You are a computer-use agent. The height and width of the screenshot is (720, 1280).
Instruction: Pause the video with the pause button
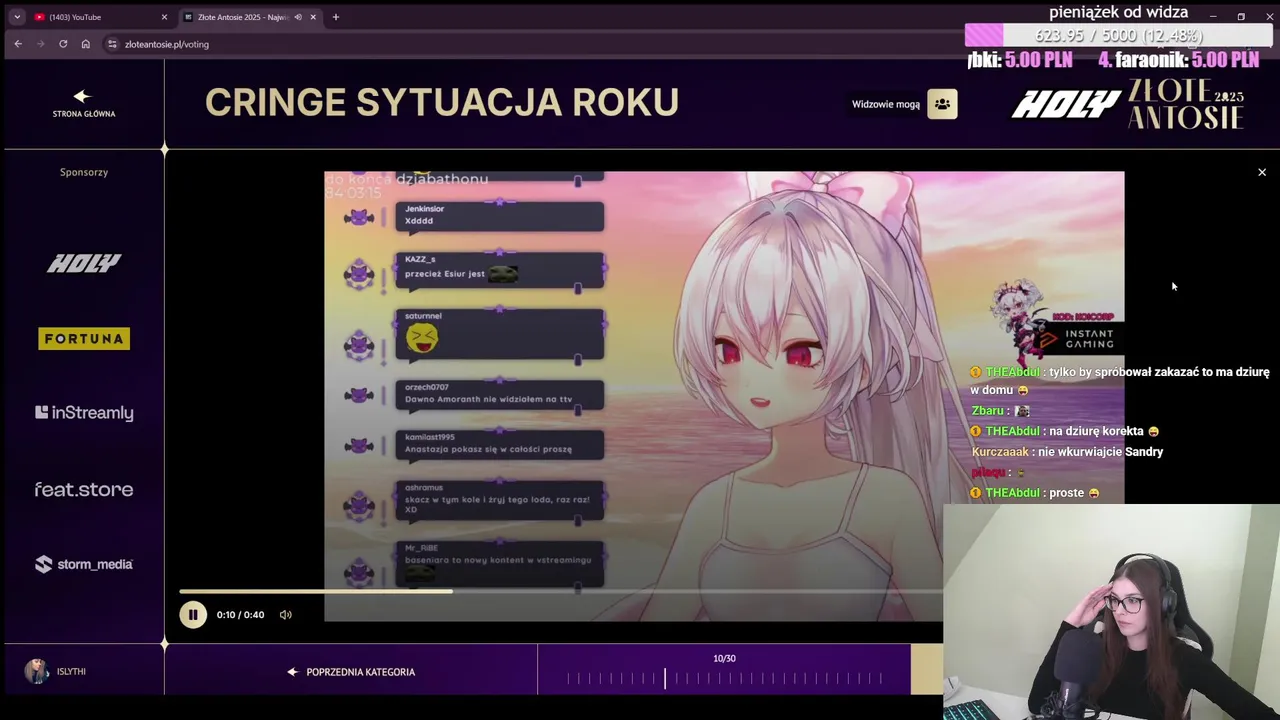coord(193,615)
